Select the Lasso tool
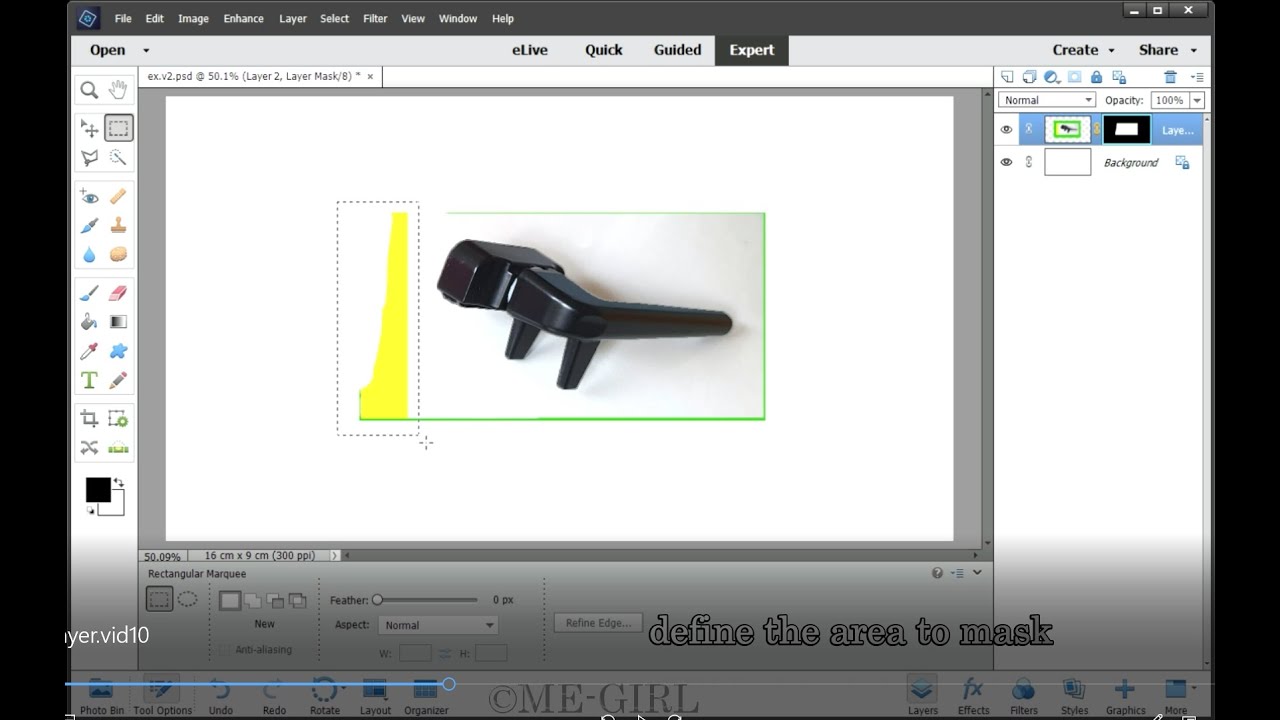The width and height of the screenshot is (1280, 720). point(89,157)
